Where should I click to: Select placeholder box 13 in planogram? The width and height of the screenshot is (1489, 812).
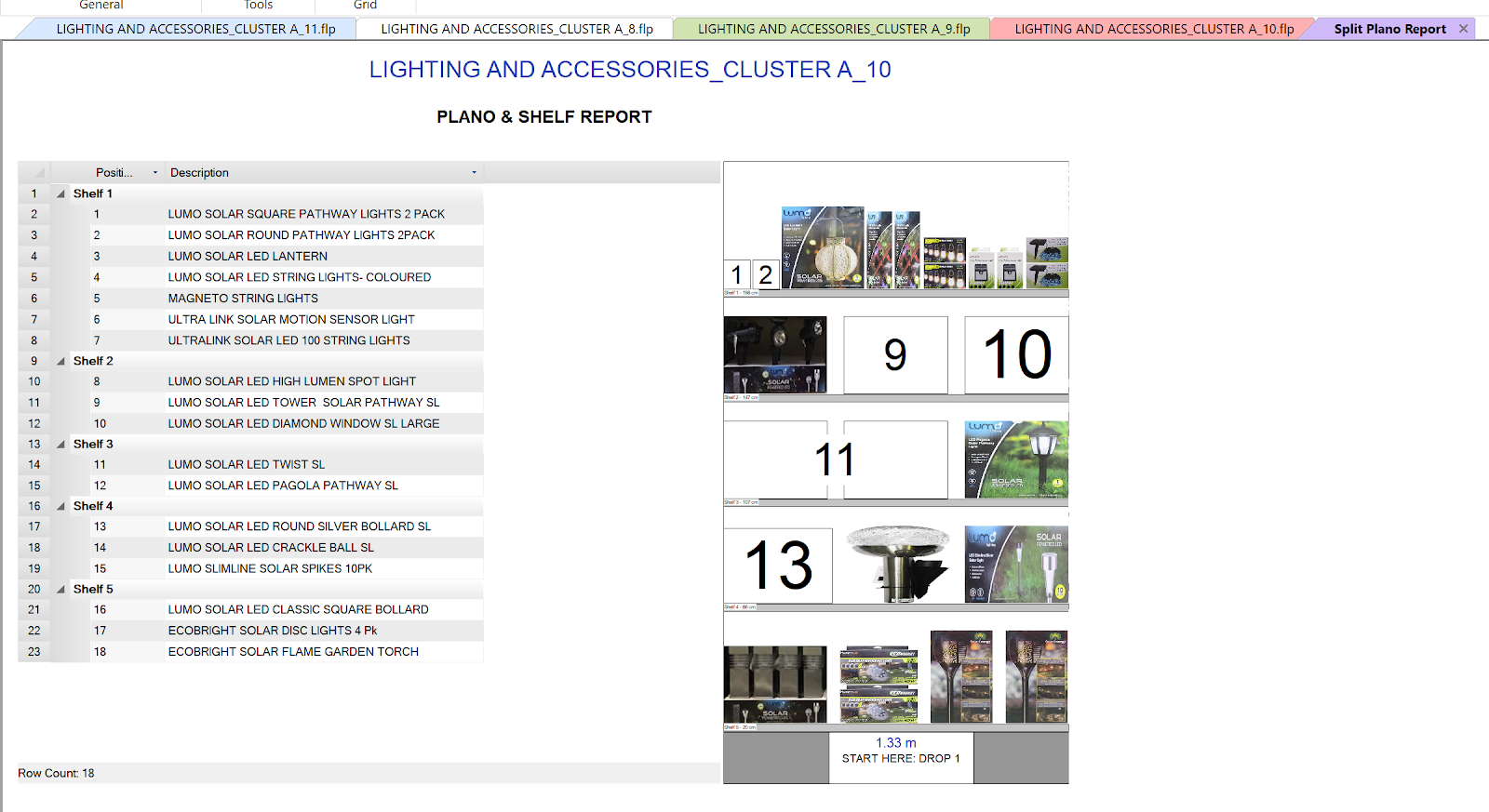[x=778, y=566]
